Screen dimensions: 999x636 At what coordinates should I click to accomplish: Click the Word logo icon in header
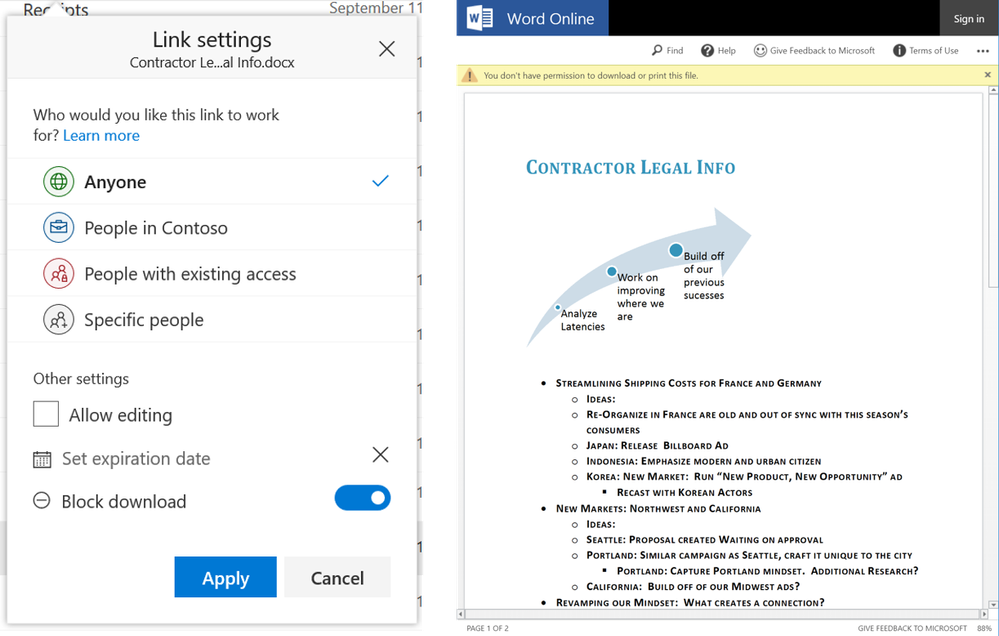tap(480, 18)
